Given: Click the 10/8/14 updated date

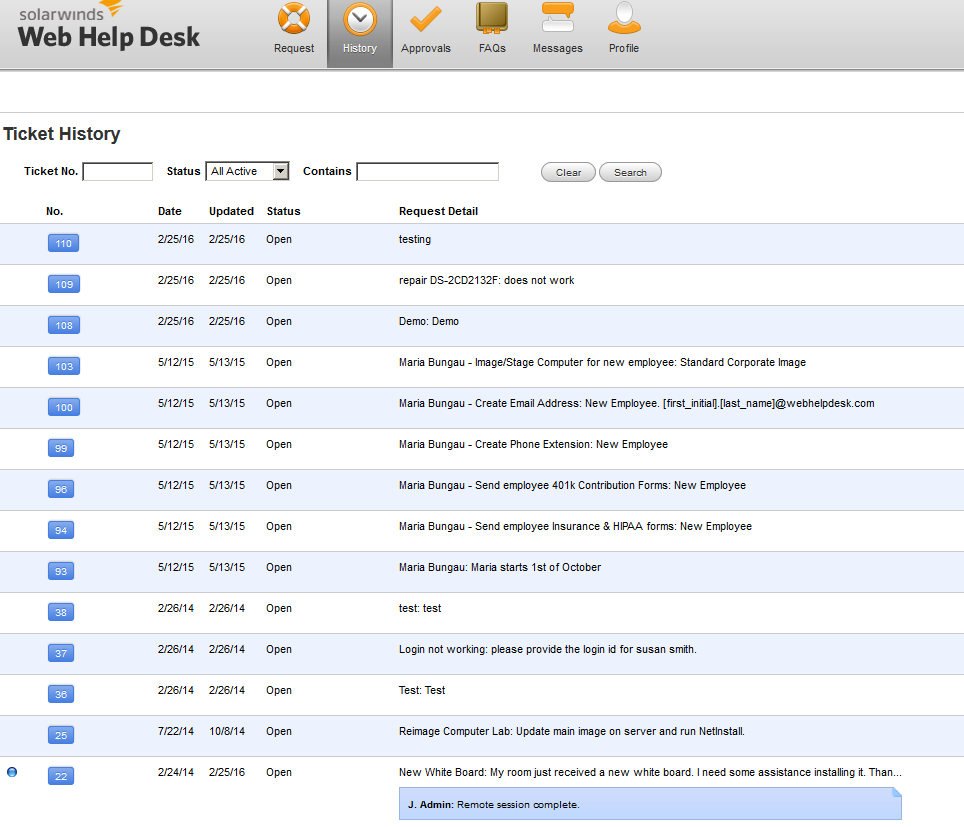Looking at the screenshot, I should point(227,731).
